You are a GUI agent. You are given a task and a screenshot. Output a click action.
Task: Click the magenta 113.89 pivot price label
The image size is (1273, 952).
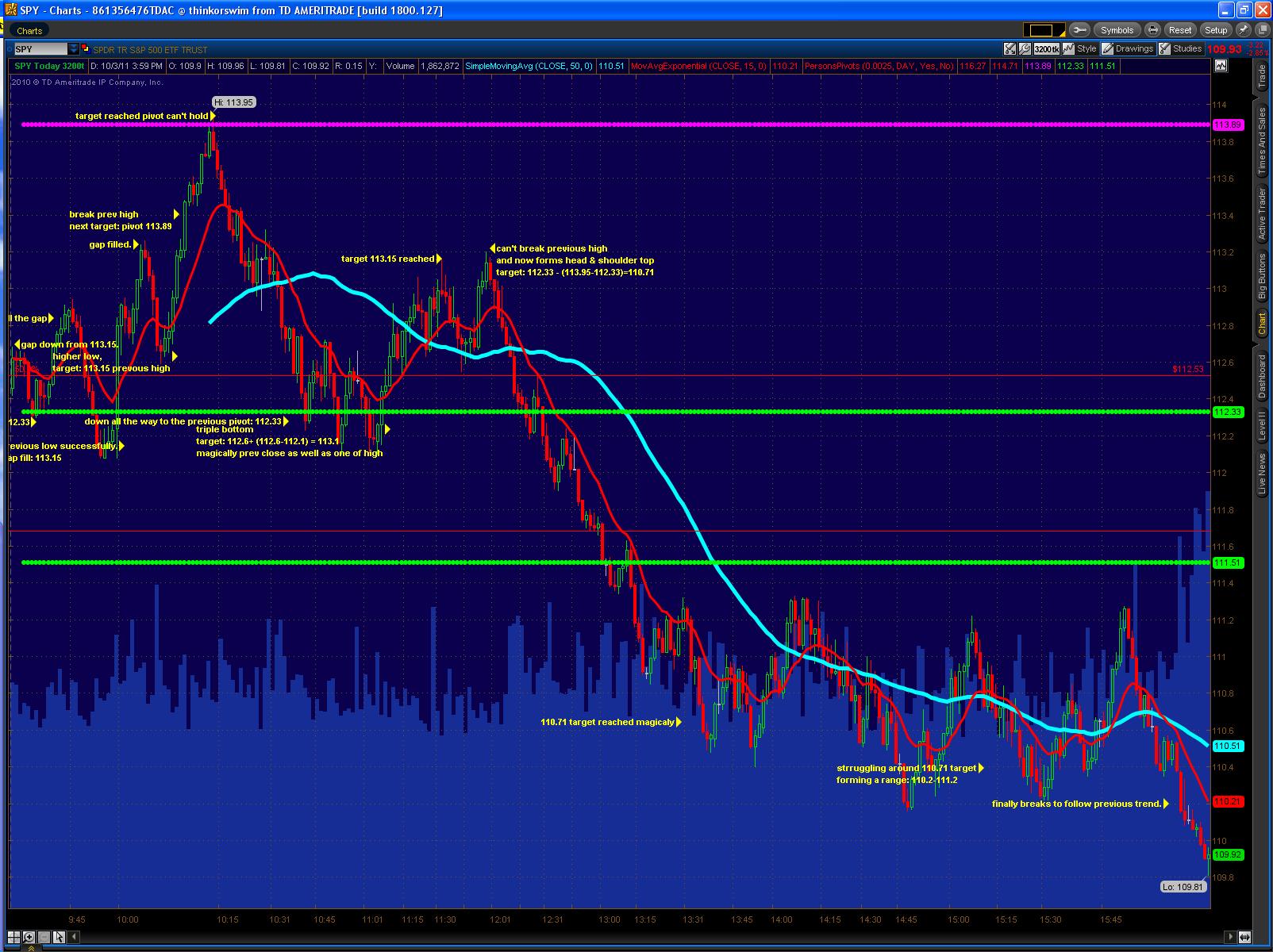[x=1228, y=125]
